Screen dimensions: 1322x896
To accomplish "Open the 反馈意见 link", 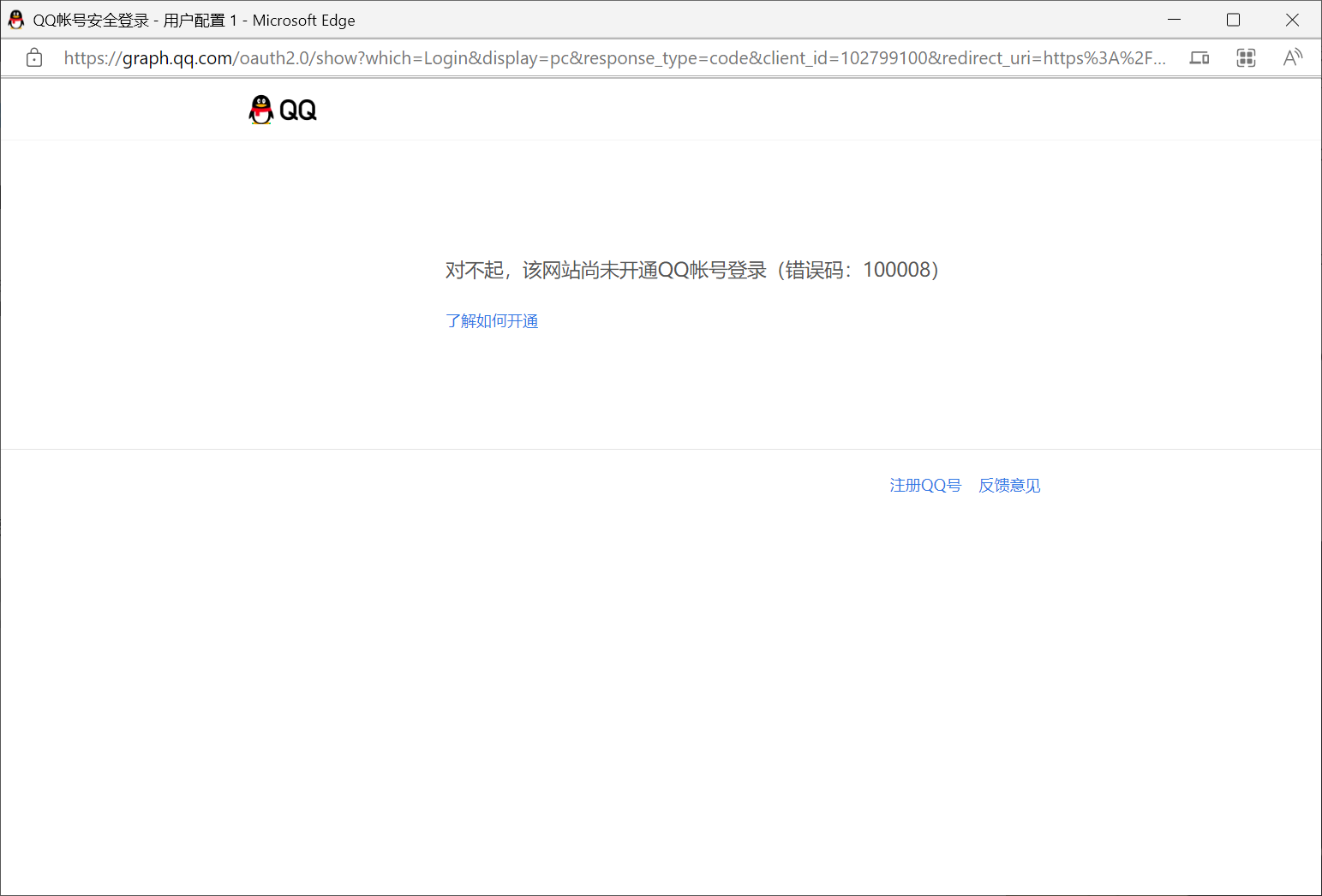I will tap(1009, 486).
